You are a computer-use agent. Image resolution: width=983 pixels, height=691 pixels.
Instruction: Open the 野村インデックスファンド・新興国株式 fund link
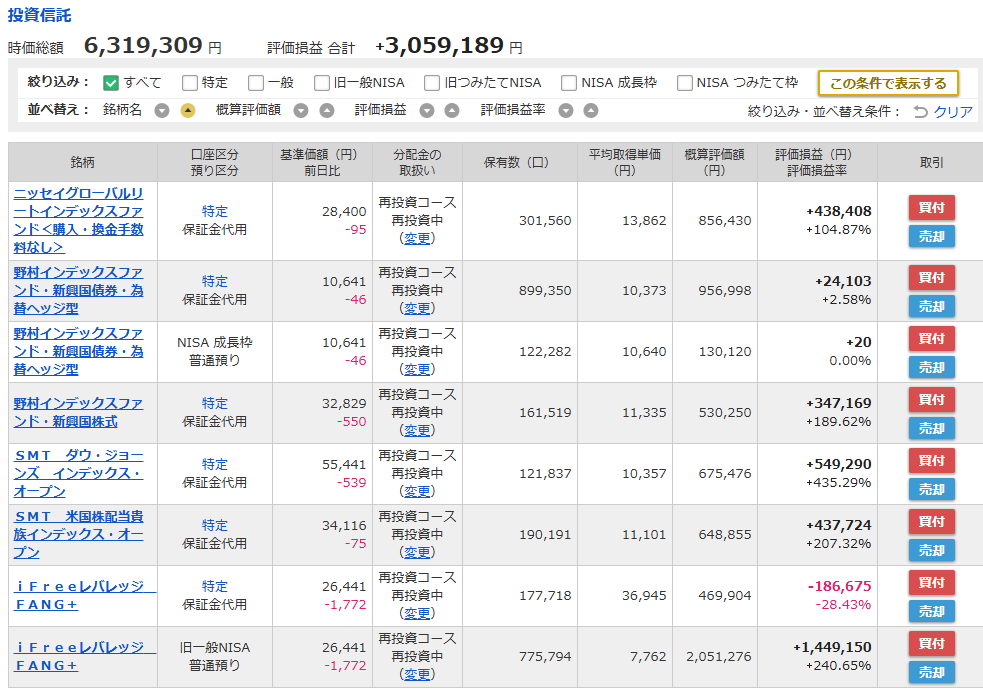[x=78, y=412]
